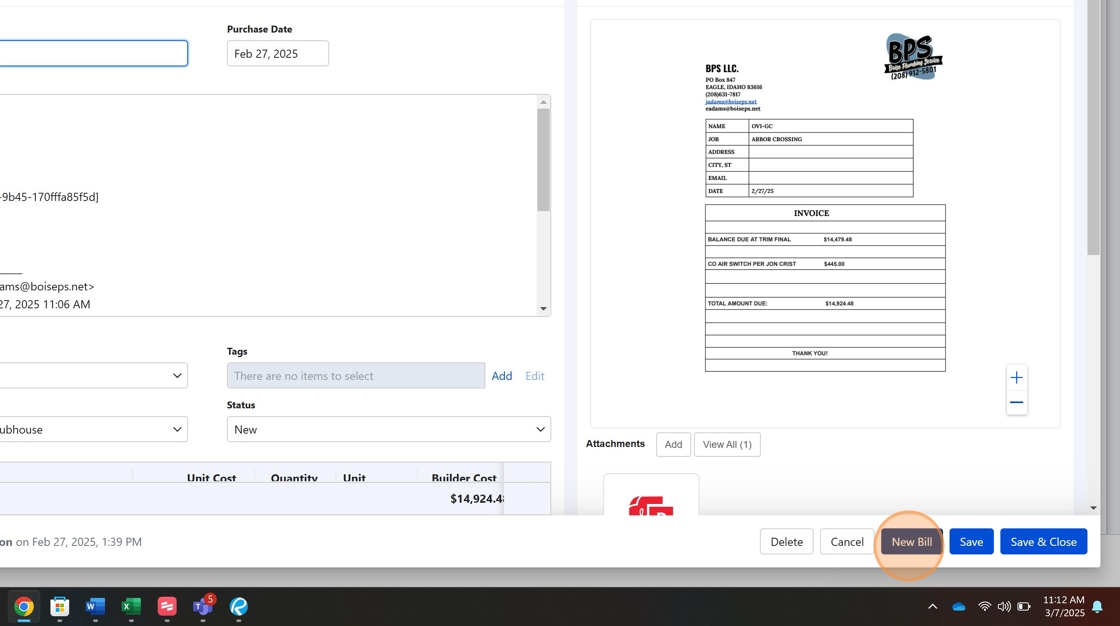Screen dimensions: 1120x626
Task: Zoom in on invoice preview with plus
Action: [1016, 377]
